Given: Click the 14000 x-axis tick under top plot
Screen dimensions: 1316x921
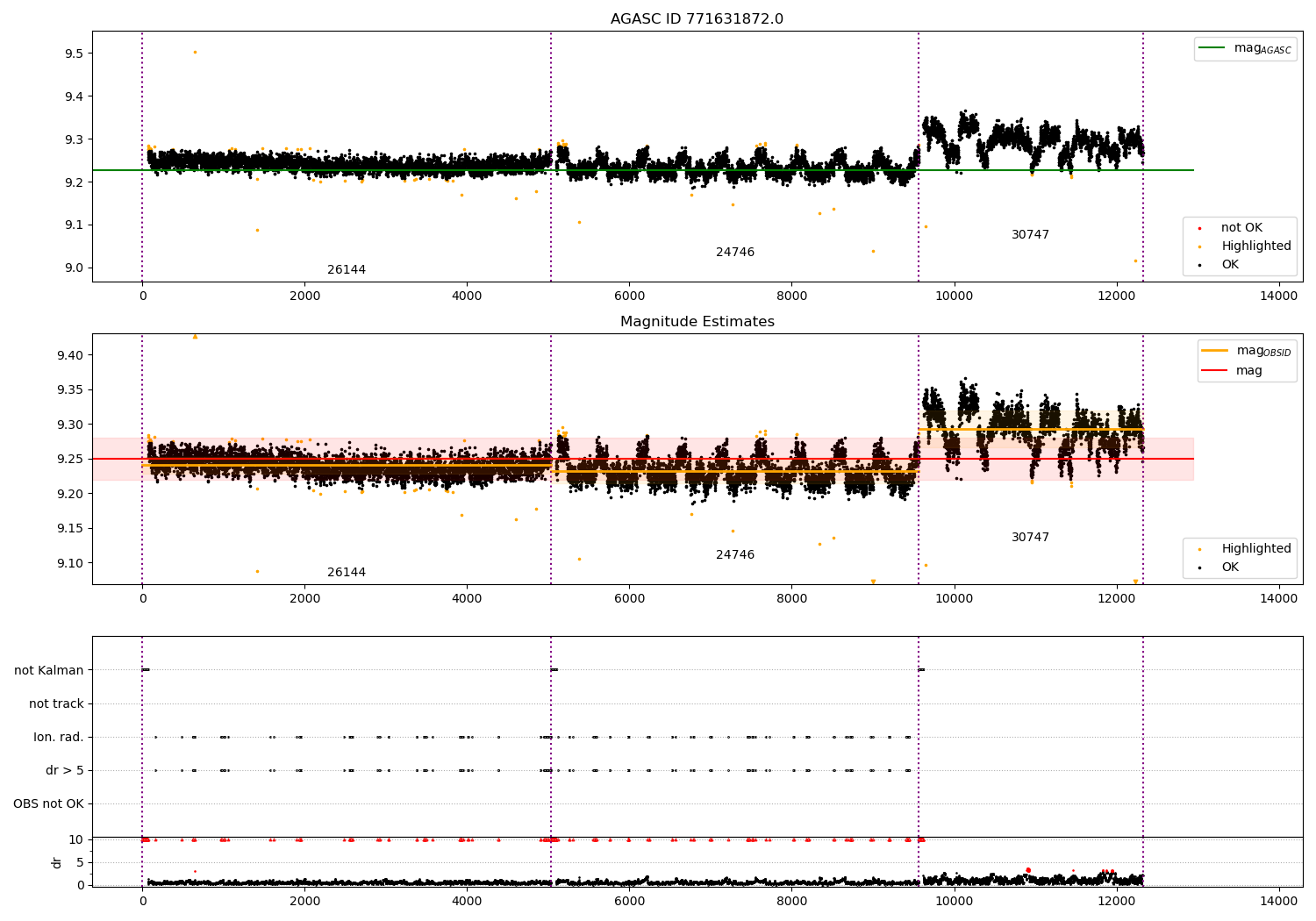Looking at the screenshot, I should [x=1278, y=296].
